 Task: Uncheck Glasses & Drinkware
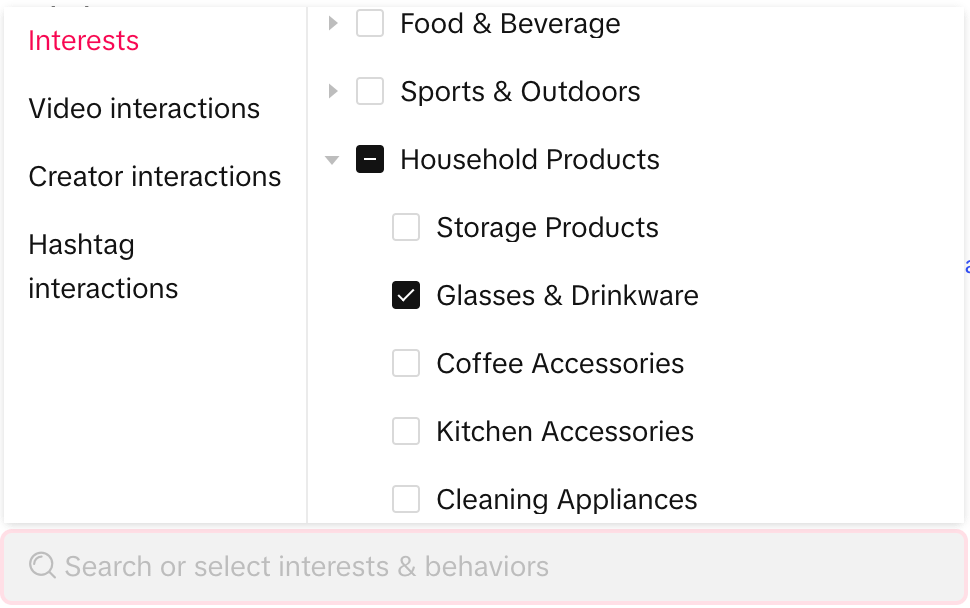[x=406, y=295]
